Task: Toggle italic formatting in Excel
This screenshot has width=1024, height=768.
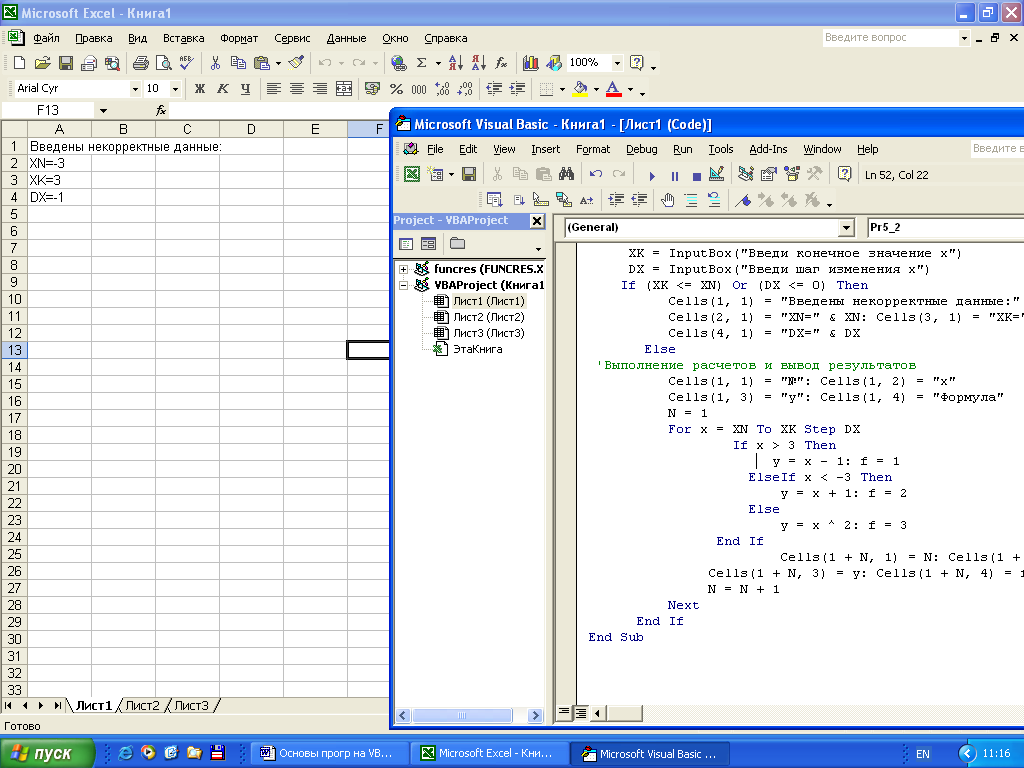Action: pyautogui.click(x=223, y=89)
